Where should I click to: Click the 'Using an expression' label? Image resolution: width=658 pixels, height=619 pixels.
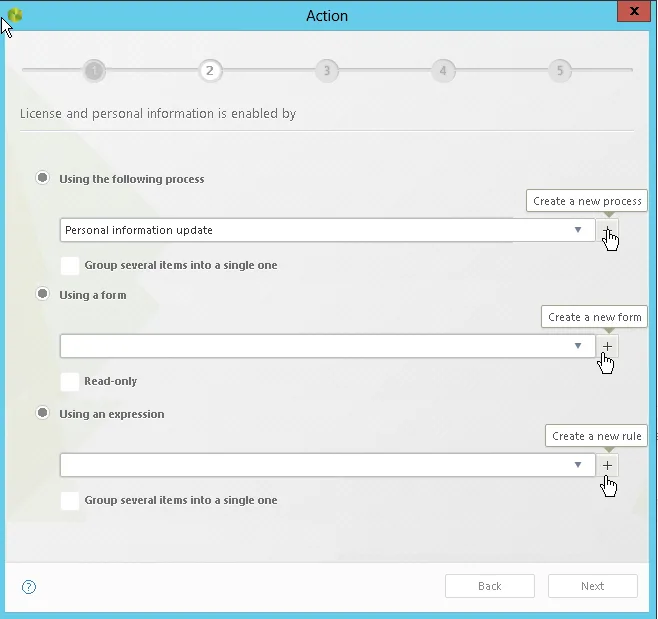[x=112, y=414]
